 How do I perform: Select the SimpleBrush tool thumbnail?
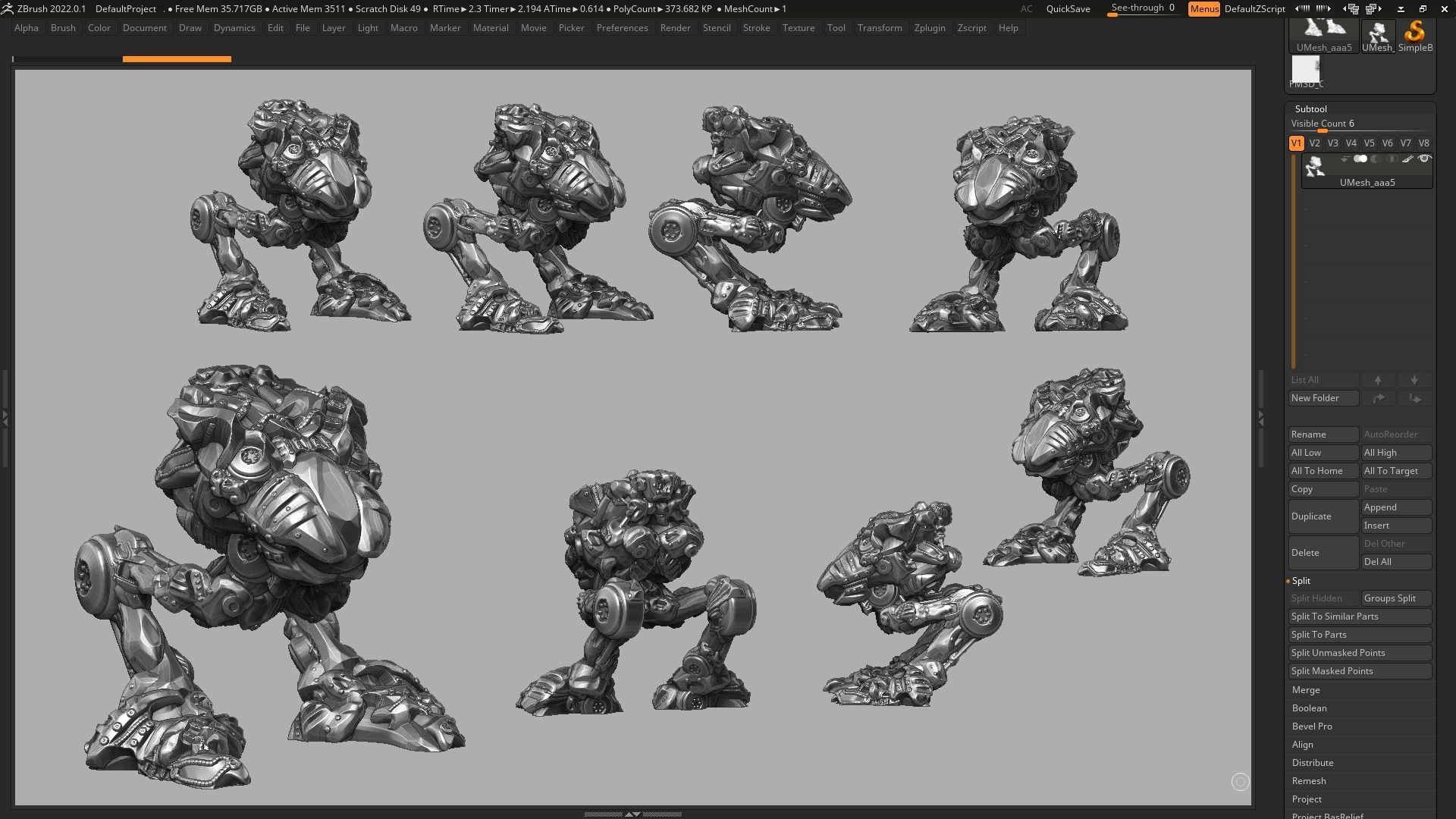[x=1414, y=35]
